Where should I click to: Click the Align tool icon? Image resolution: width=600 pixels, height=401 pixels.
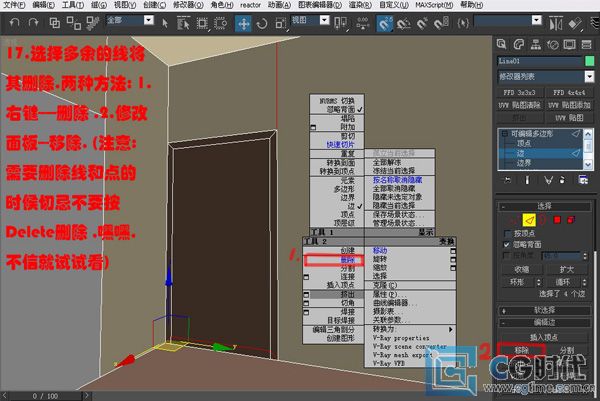(x=575, y=24)
